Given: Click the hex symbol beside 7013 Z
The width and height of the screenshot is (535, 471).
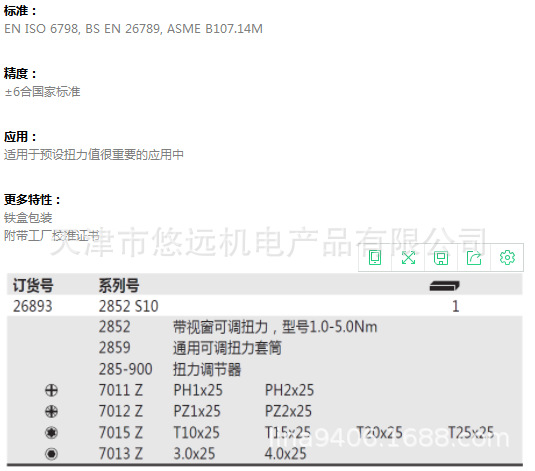Looking at the screenshot, I should [x=51, y=454].
